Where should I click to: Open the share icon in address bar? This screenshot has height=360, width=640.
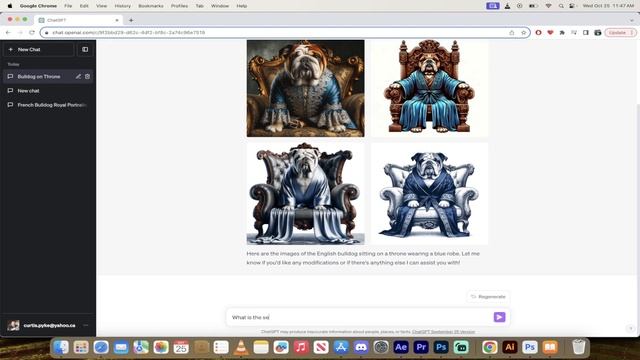(511, 33)
